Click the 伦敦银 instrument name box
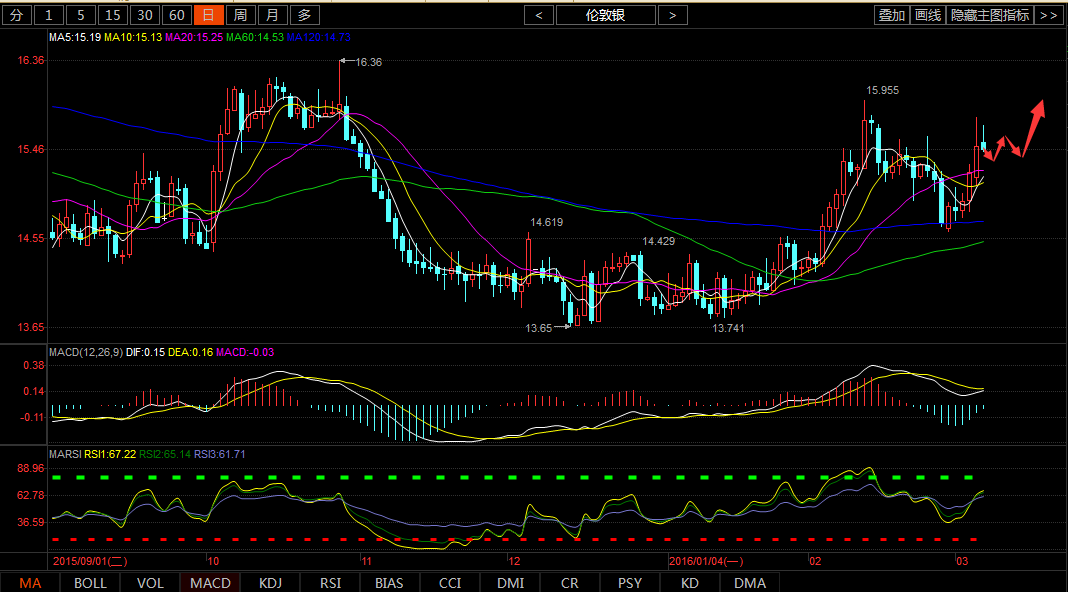Viewport: 1068px width, 592px height. pos(606,15)
